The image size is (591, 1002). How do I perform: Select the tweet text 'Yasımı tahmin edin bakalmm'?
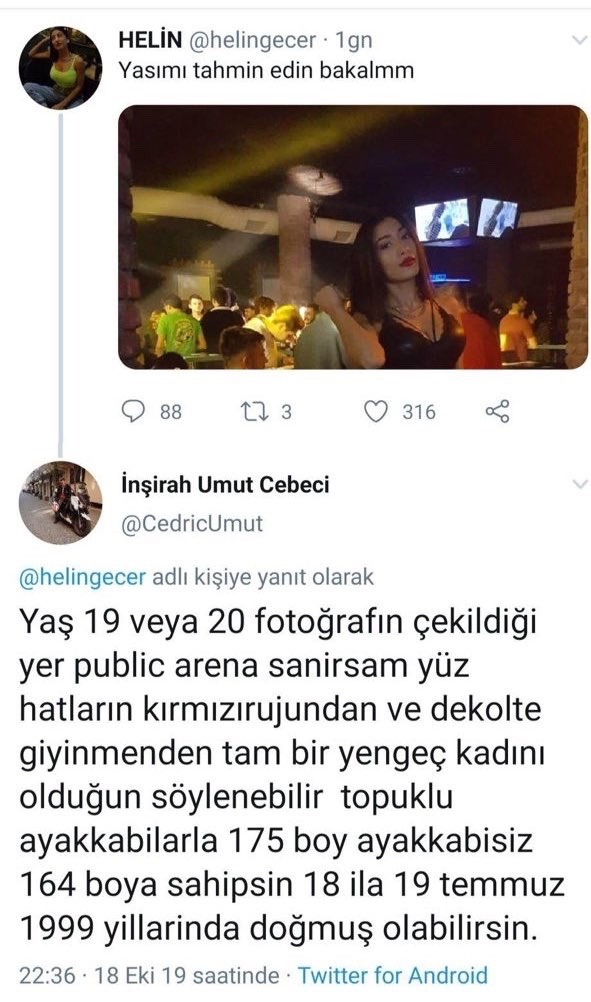click(266, 70)
